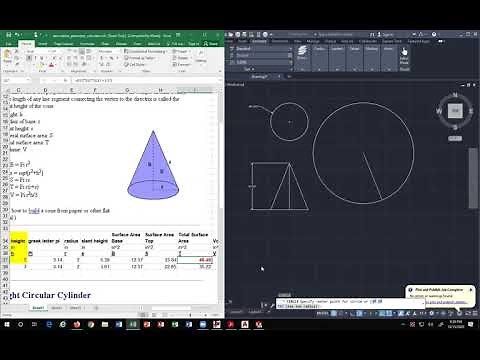Open the Excel number format dropdown
480x360 pixels.
(108, 51)
